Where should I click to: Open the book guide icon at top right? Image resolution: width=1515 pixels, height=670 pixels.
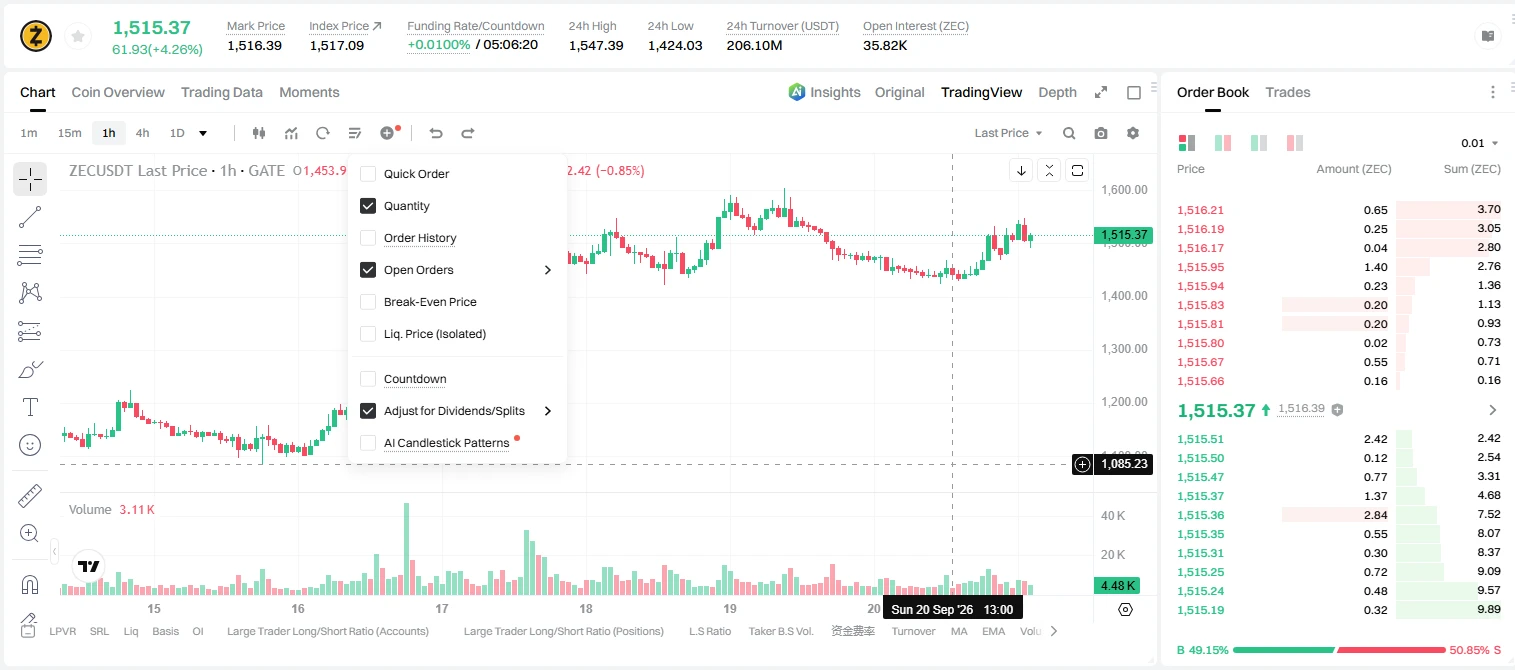[1488, 36]
